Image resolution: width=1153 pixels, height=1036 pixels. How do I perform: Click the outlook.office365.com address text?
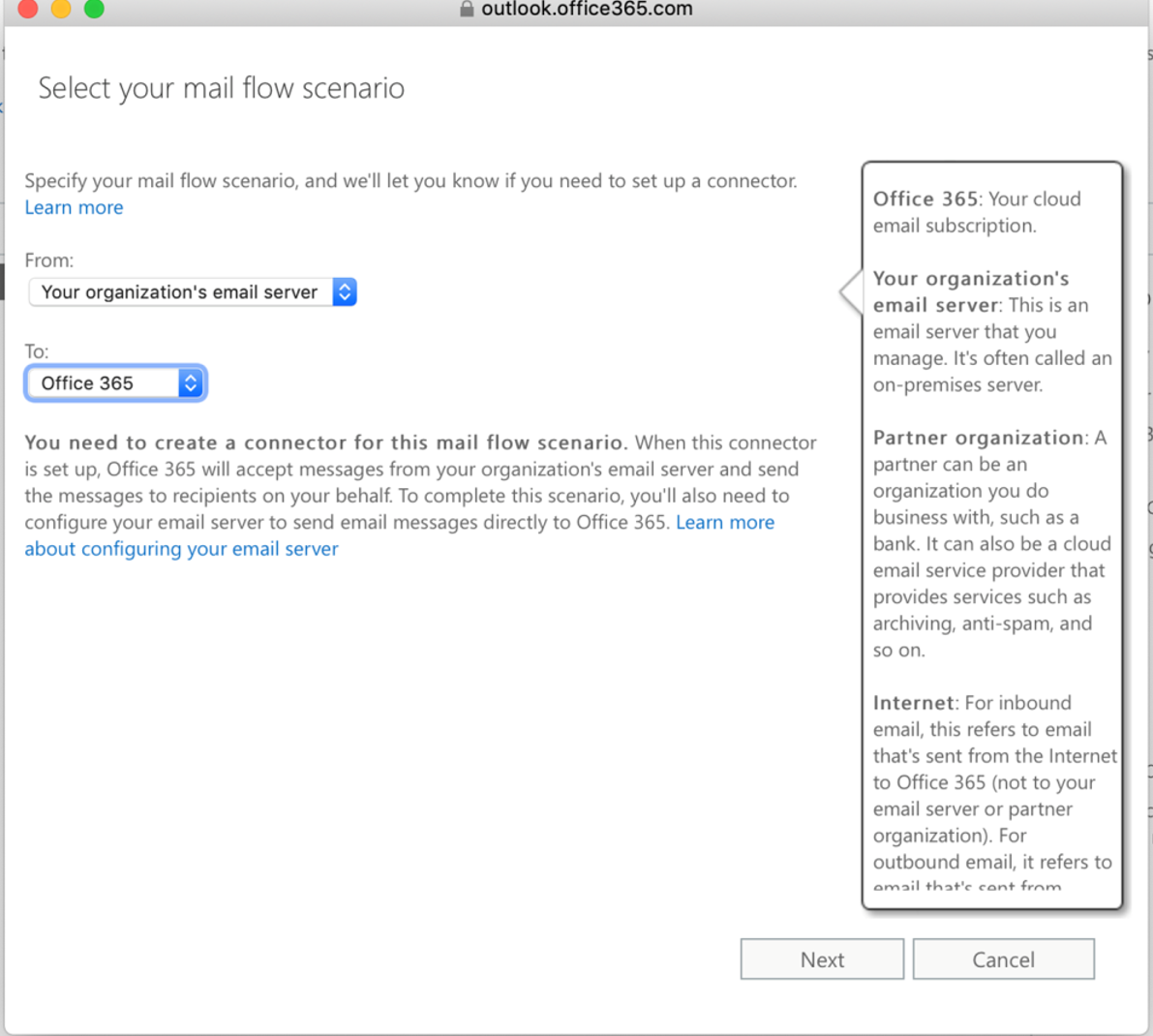[x=587, y=9]
